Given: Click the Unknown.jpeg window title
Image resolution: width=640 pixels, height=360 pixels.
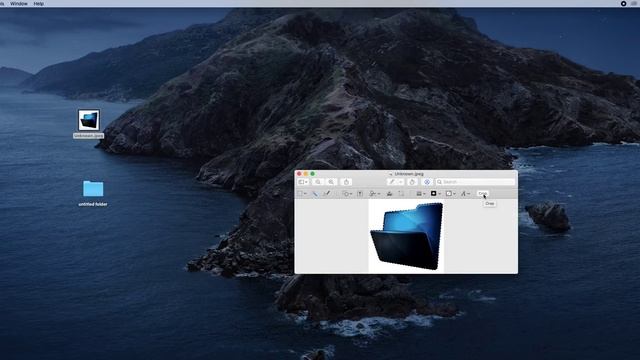Looking at the screenshot, I should [409, 174].
